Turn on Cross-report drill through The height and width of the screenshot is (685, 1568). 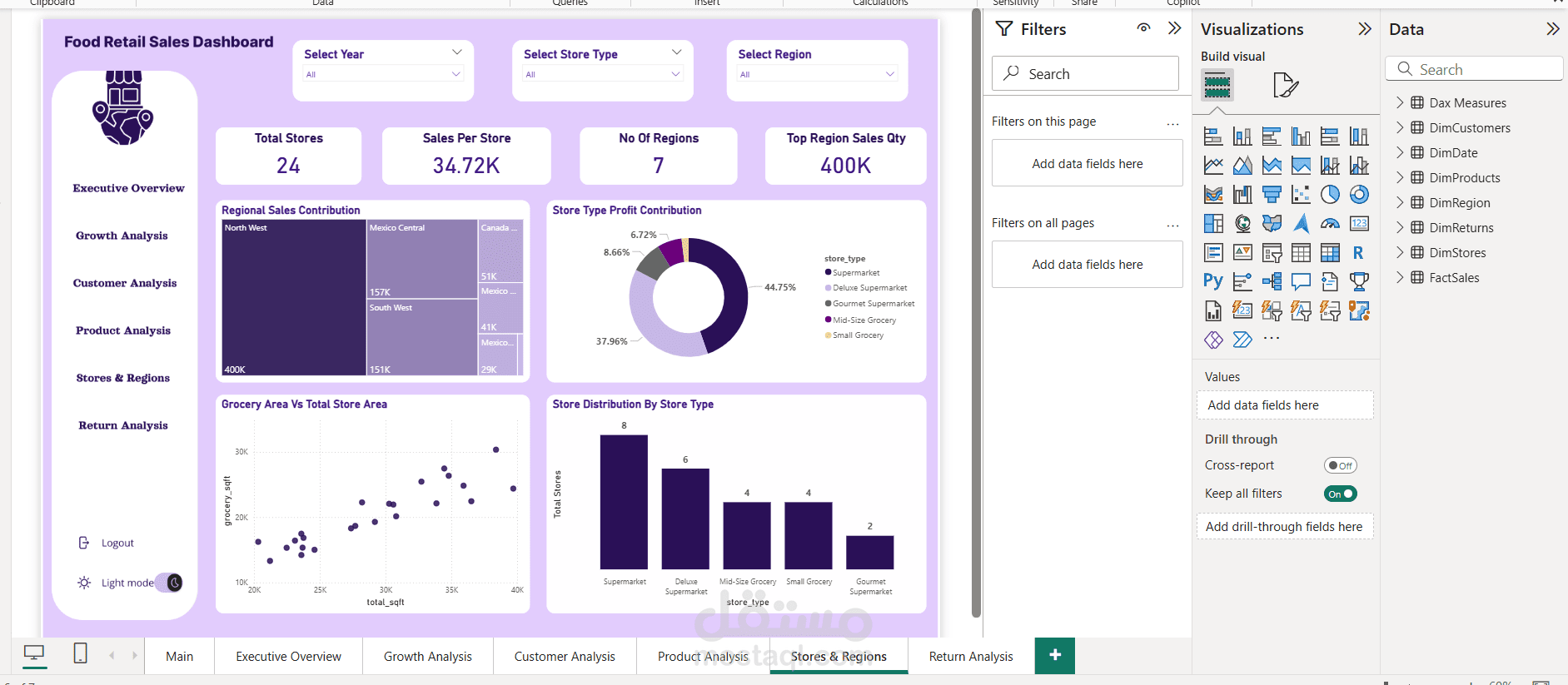coord(1340,465)
